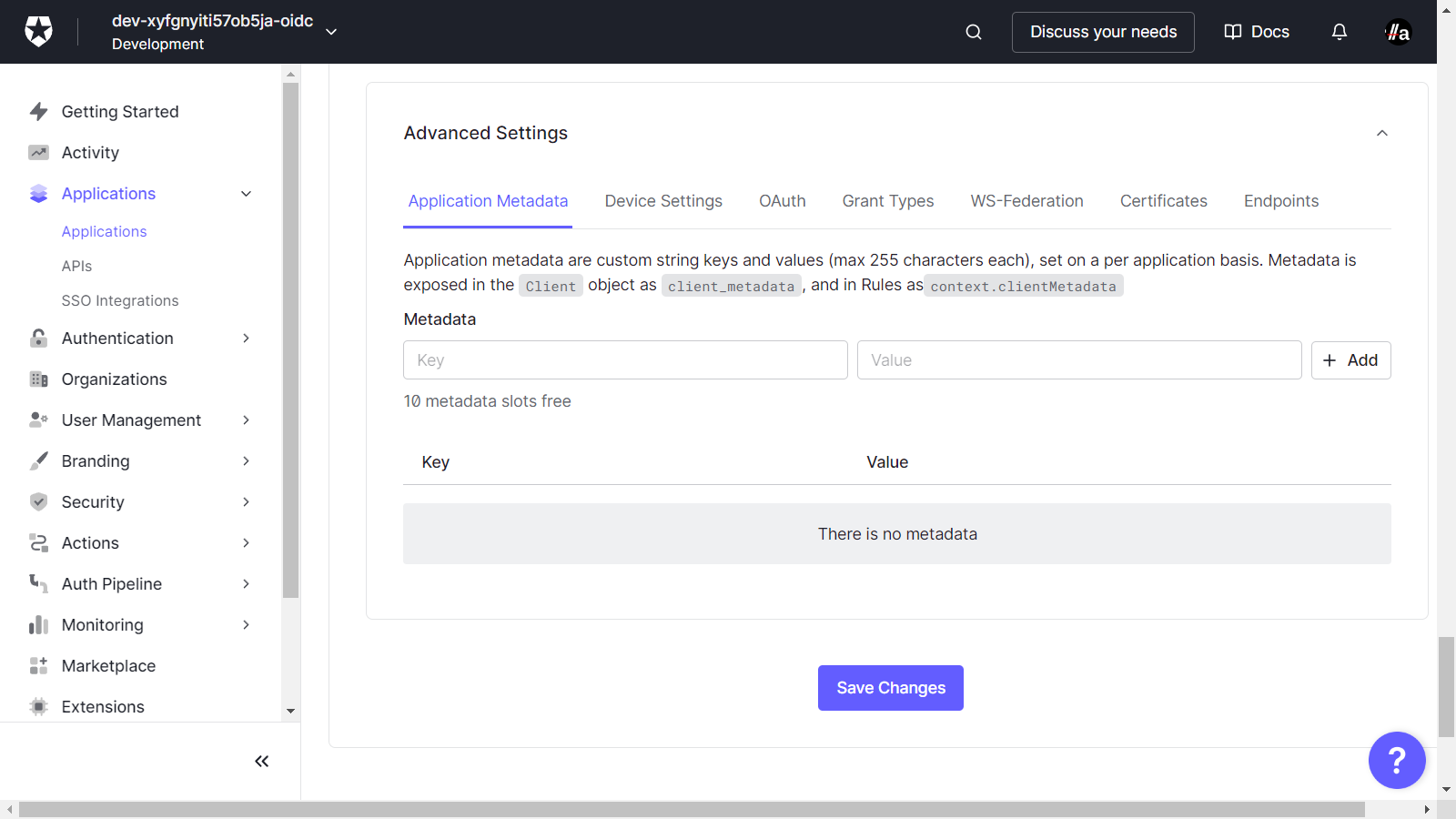The height and width of the screenshot is (819, 1456).
Task: Switch to the Certificates tab
Action: click(1163, 201)
